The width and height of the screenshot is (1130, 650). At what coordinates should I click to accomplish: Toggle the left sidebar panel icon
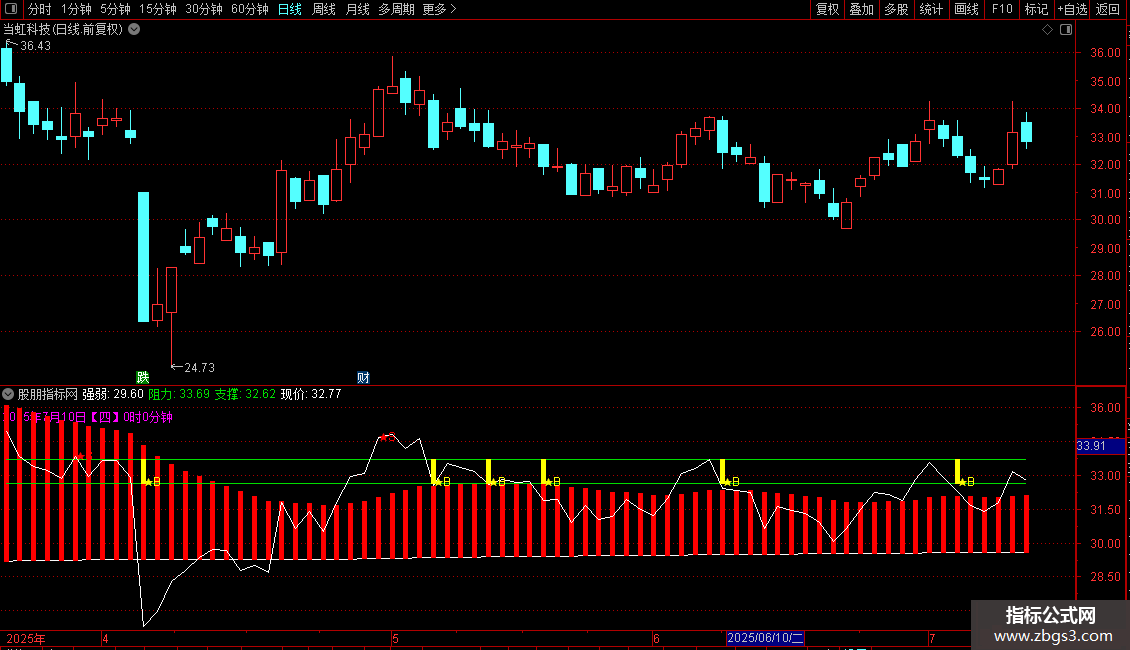point(11,9)
